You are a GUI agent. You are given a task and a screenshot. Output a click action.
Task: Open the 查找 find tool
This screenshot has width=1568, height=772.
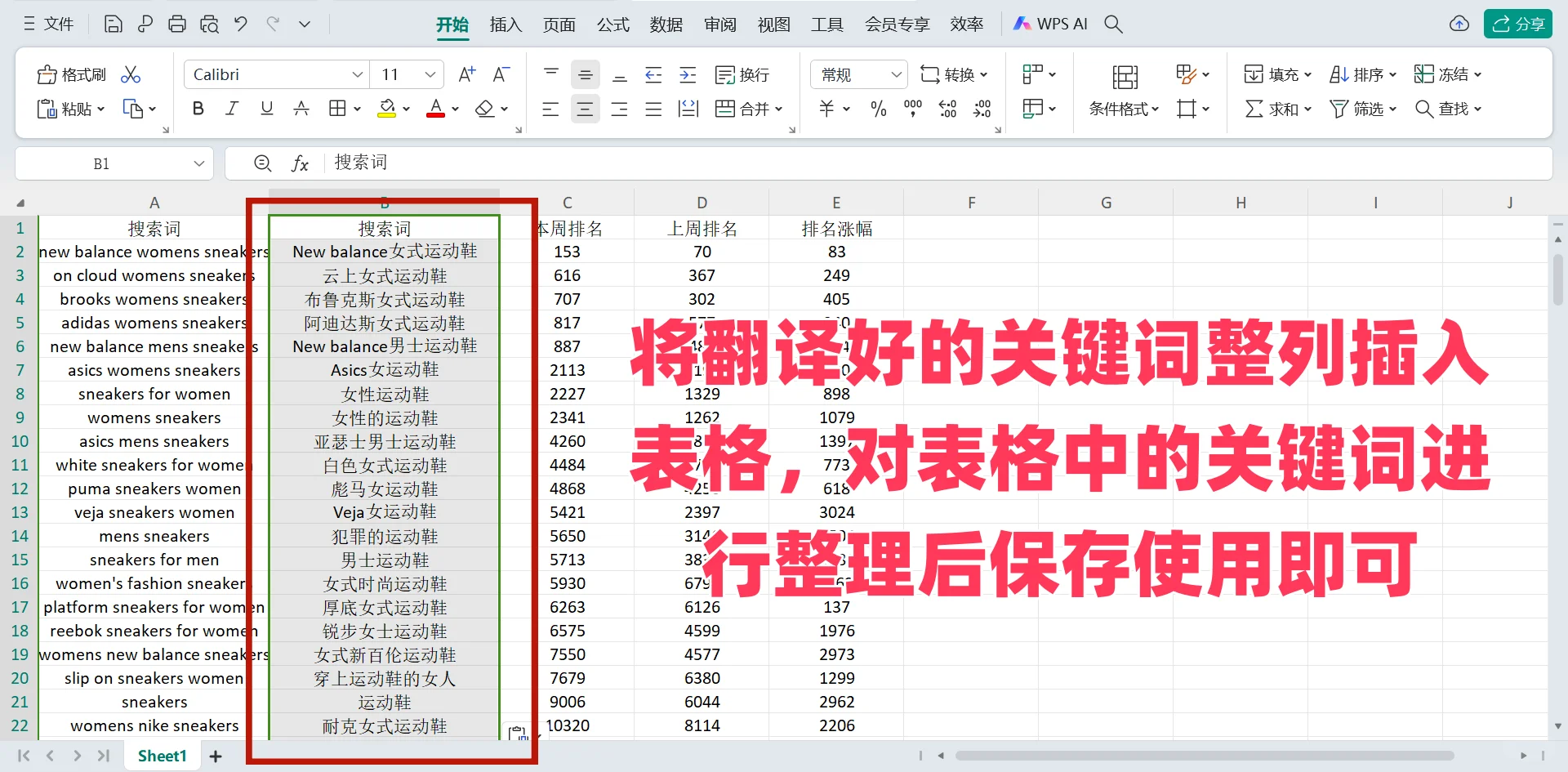click(1447, 109)
